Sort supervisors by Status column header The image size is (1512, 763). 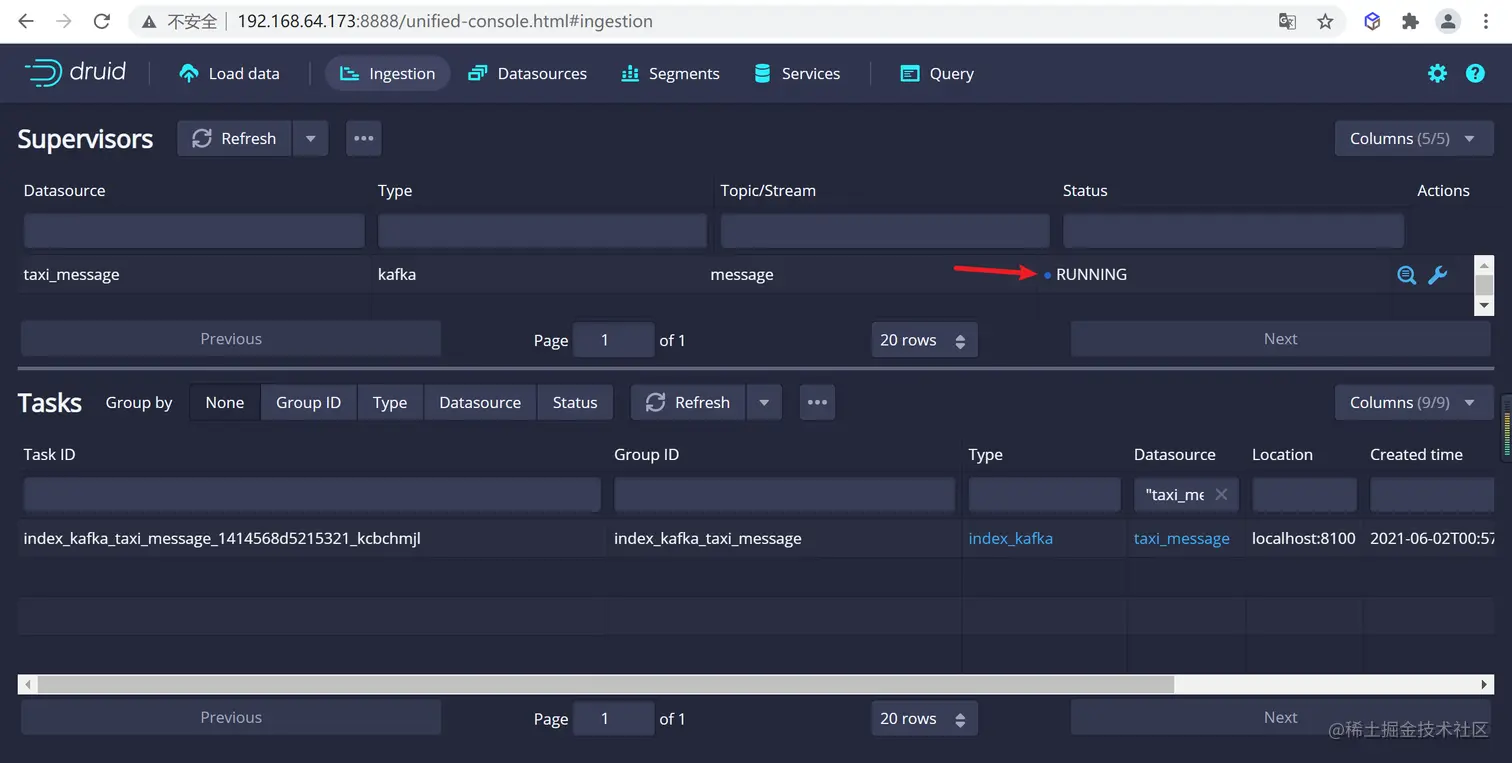1085,190
